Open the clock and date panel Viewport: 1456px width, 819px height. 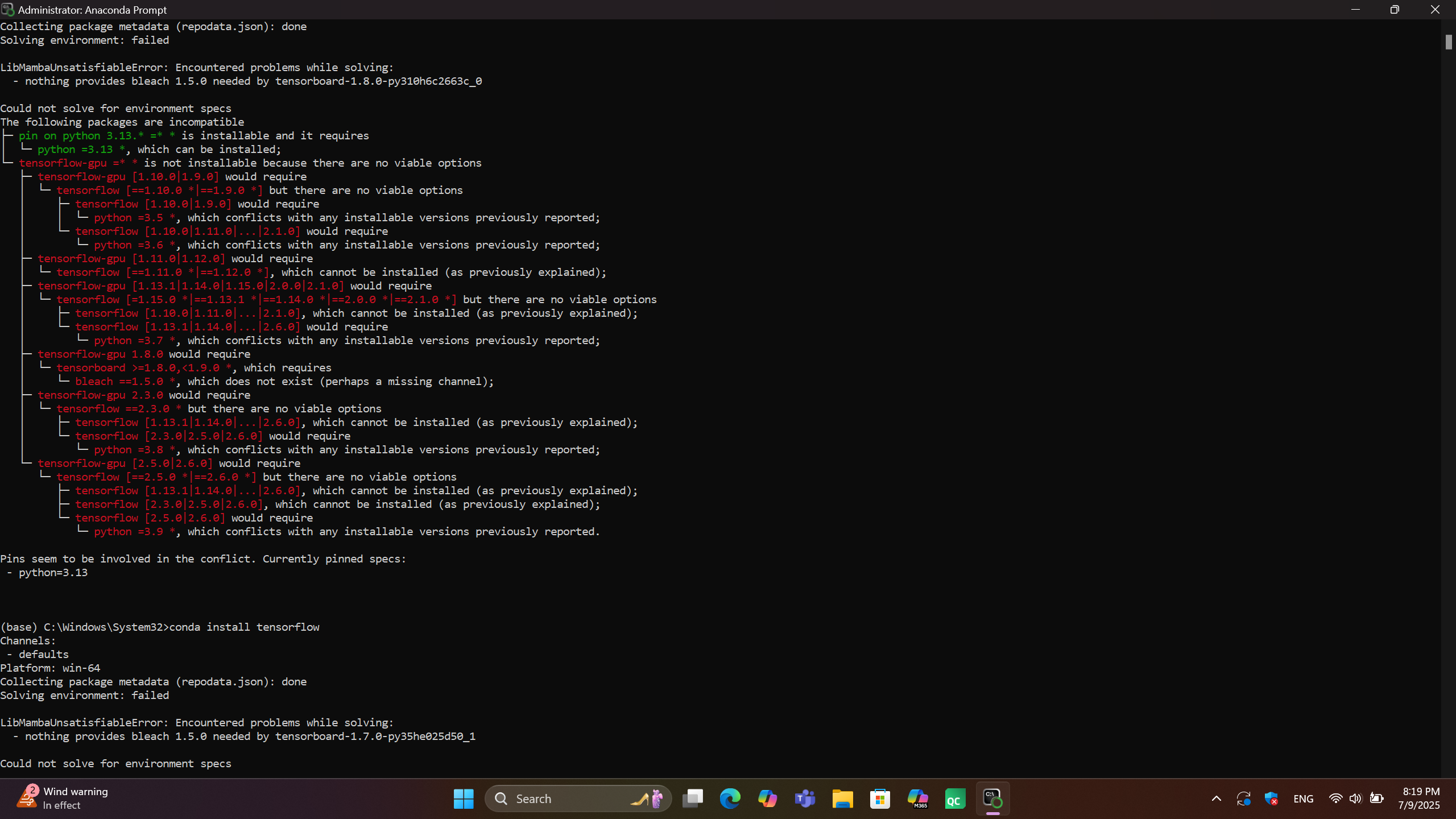(1420, 799)
